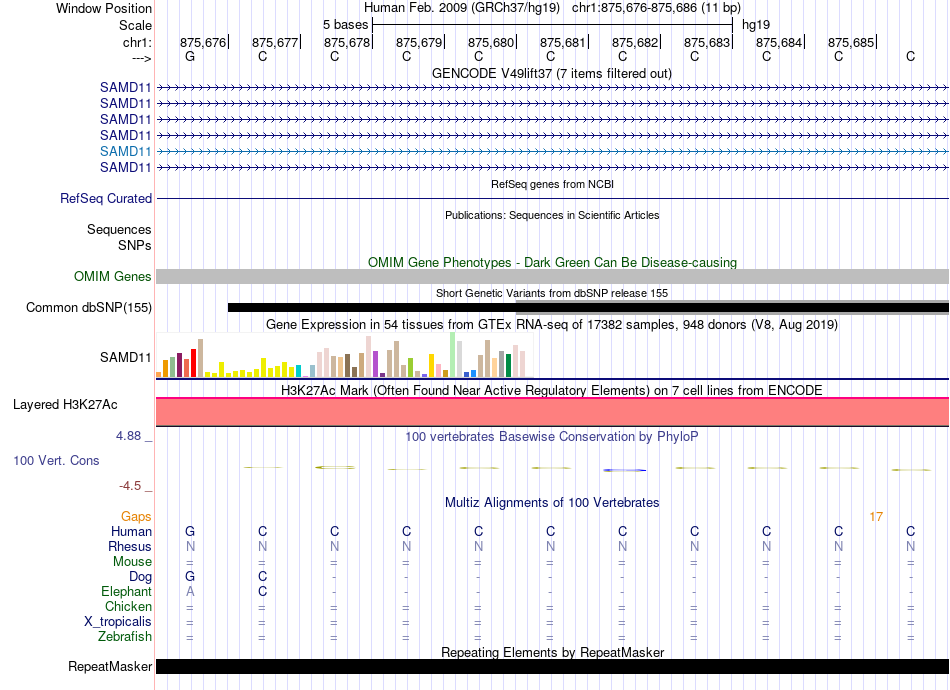Viewport: 950px width, 690px height.
Task: Click SAMD11 label beside GTEx bar chart
Action: point(125,357)
